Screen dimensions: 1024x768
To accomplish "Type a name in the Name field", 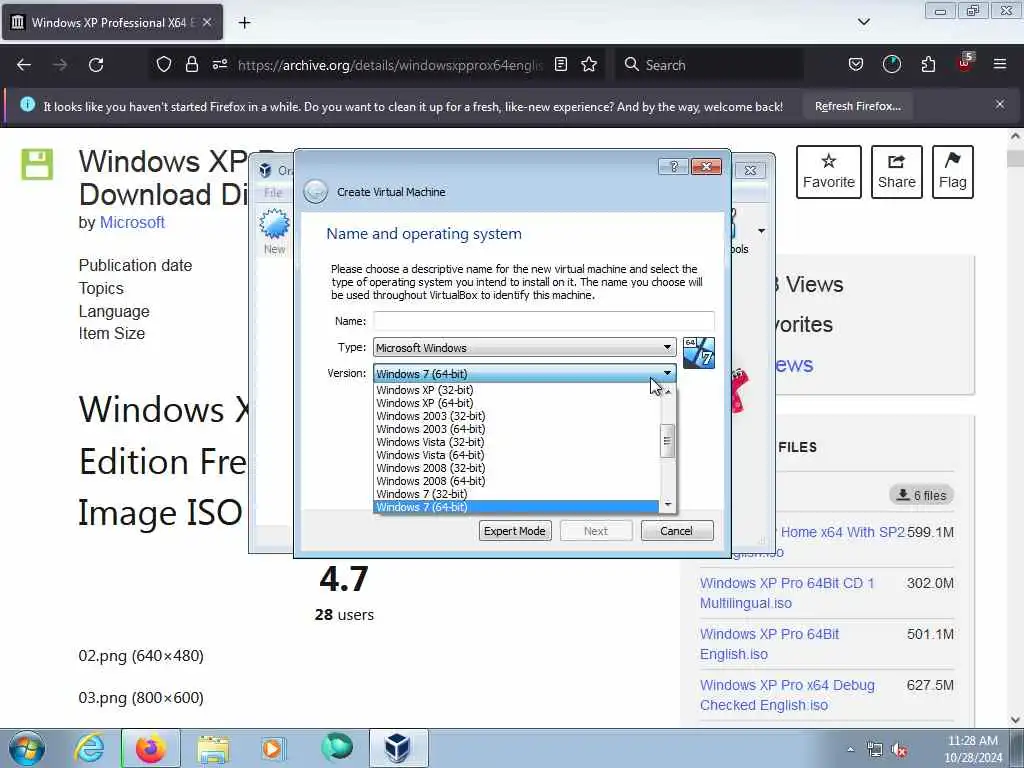I will 543,321.
